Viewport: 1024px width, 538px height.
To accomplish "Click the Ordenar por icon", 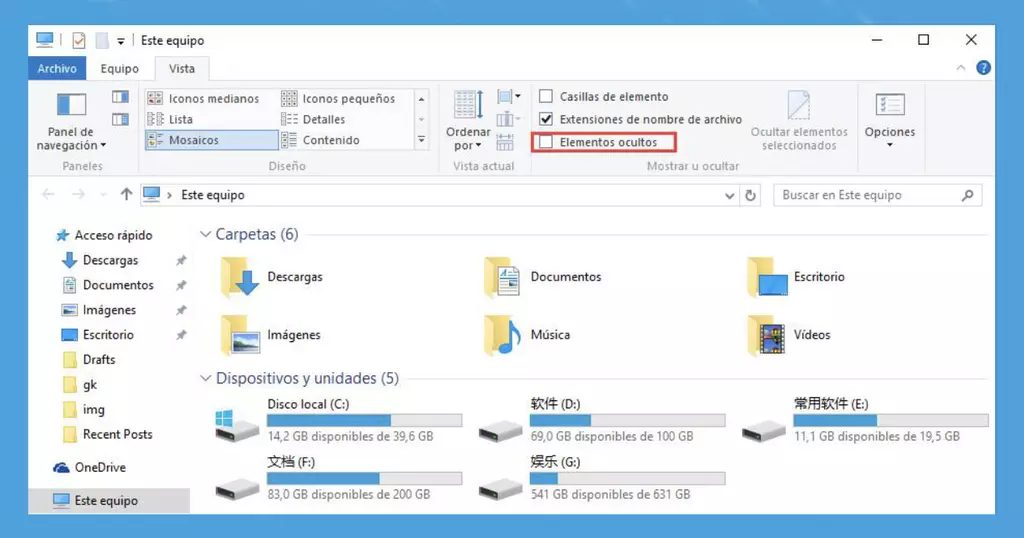I will (x=468, y=105).
